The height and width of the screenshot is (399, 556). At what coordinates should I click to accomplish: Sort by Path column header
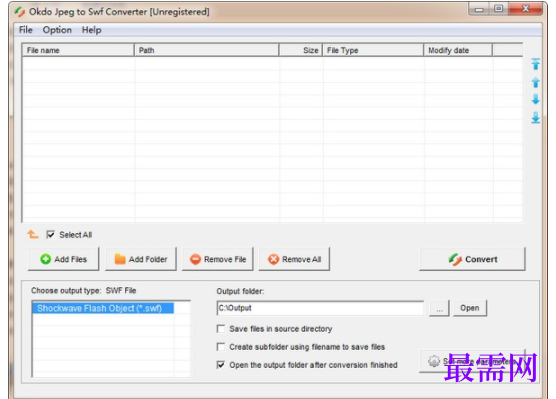206,50
